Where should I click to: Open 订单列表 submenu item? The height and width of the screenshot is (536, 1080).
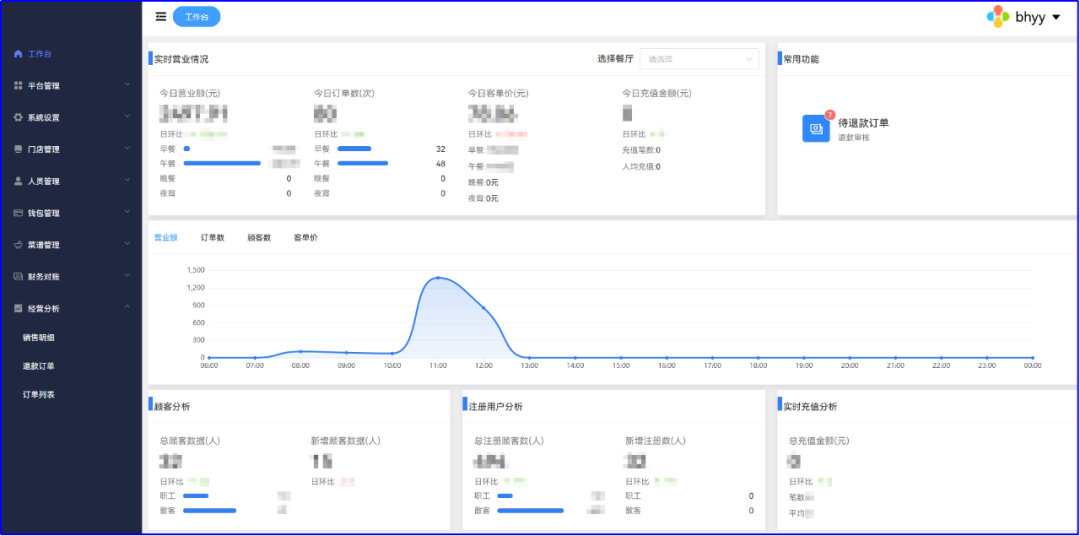tap(39, 395)
